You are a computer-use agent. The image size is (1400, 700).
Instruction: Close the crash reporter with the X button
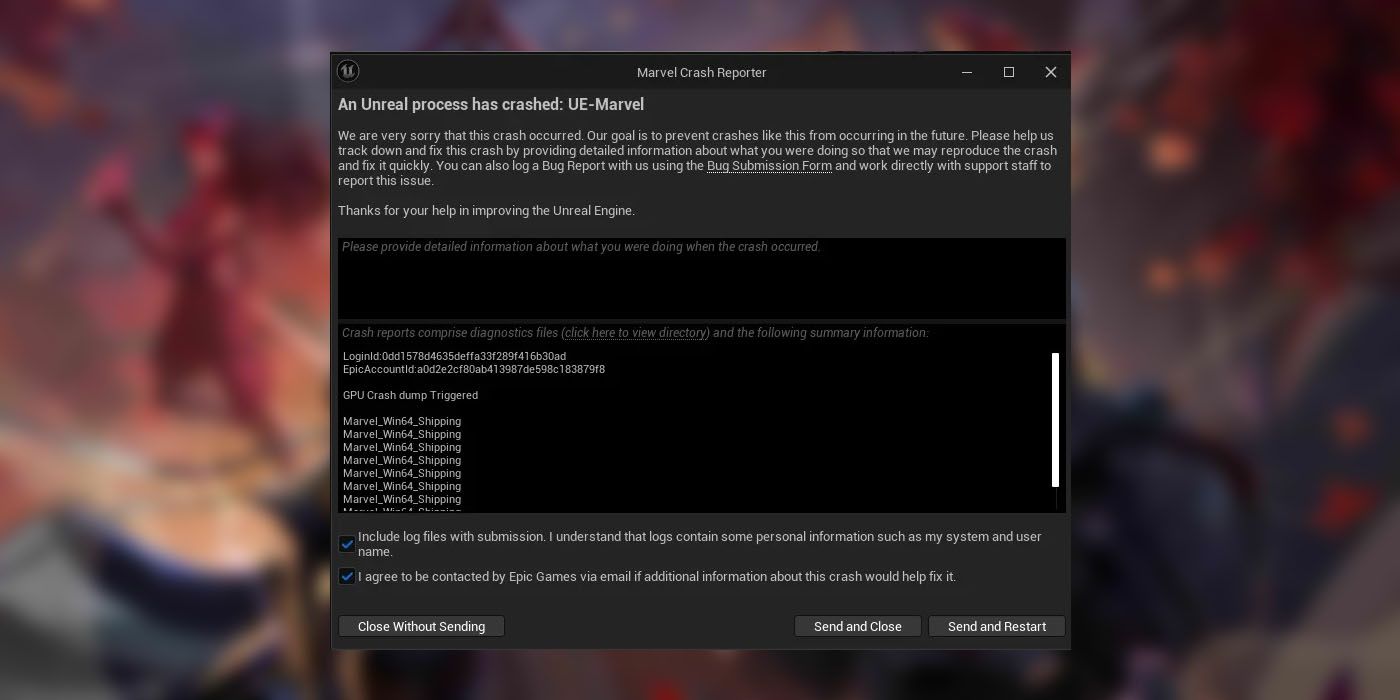(x=1050, y=72)
